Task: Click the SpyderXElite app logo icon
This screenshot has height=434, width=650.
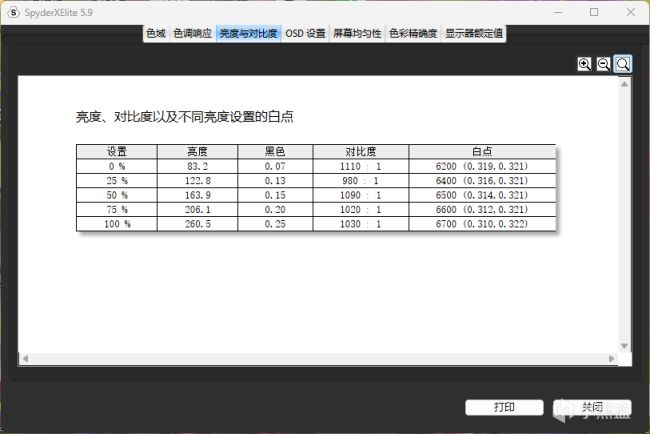Action: tap(13, 12)
